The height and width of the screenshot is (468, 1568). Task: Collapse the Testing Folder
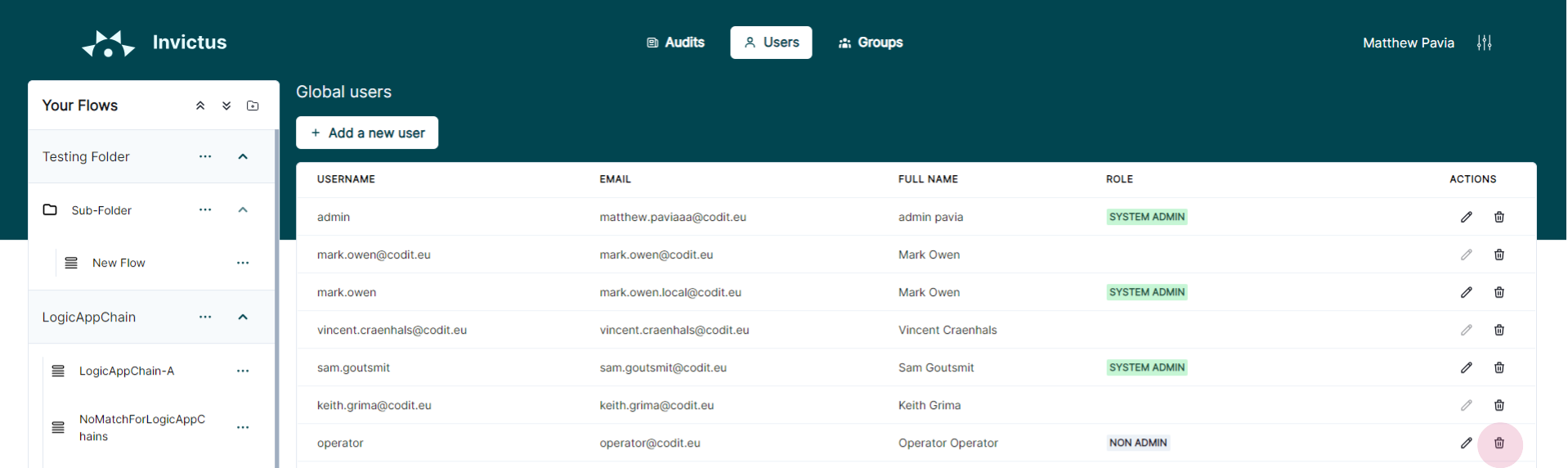[243, 156]
